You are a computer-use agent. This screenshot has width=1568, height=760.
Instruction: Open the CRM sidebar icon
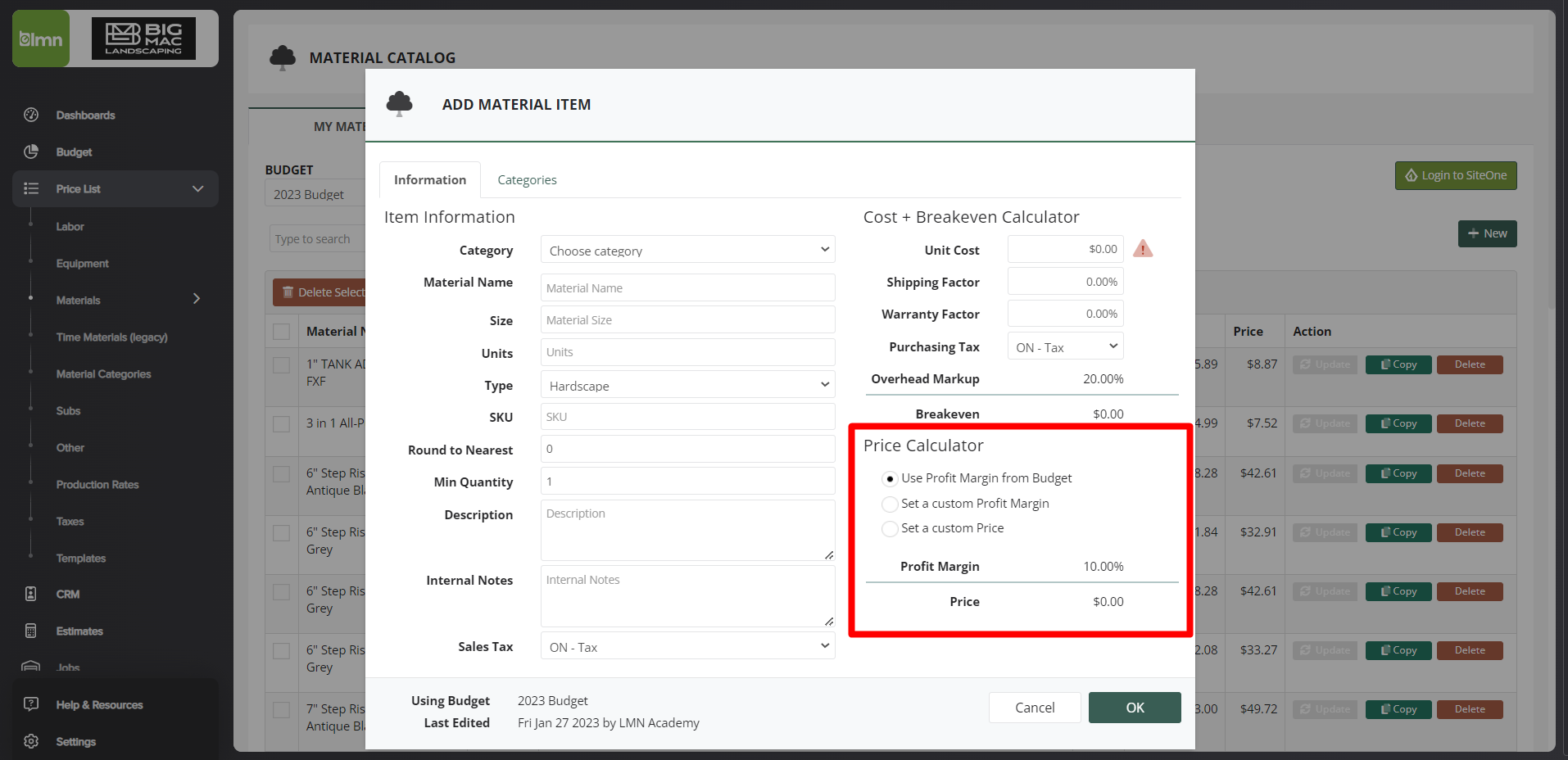31,594
